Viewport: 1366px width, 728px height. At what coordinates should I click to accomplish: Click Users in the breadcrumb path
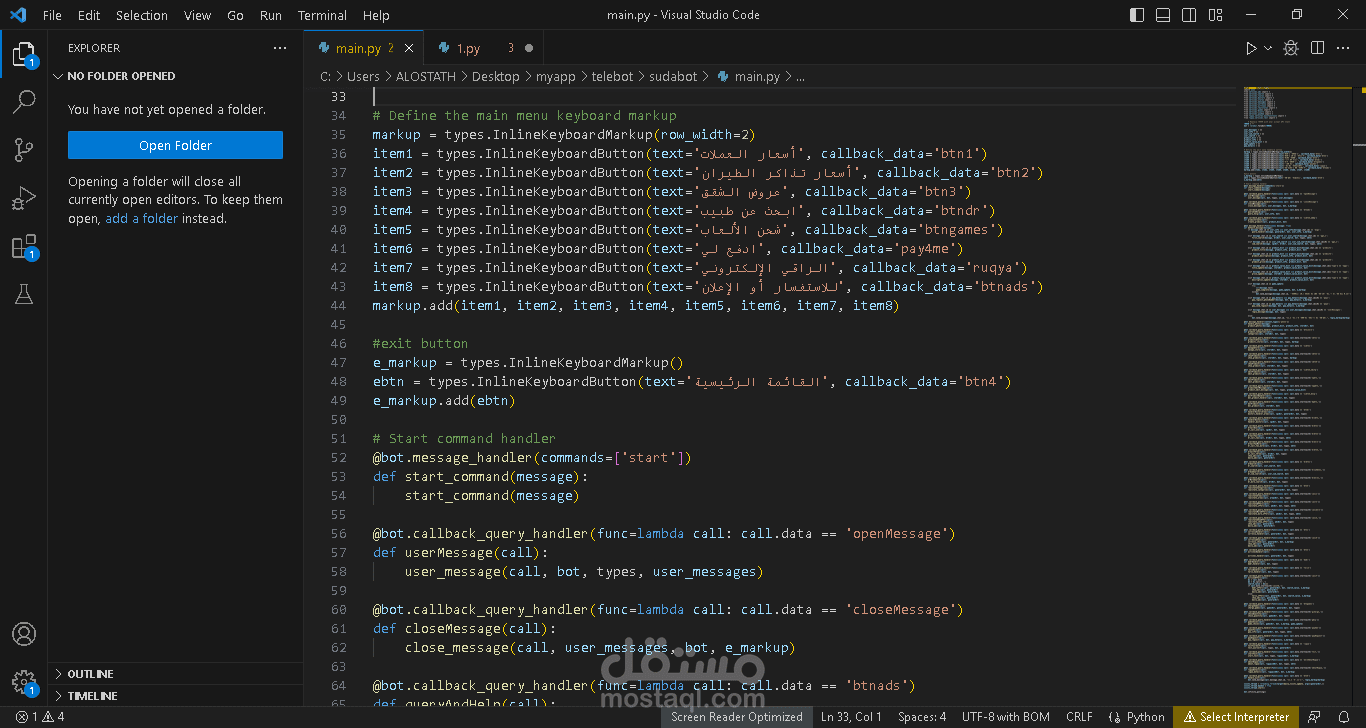tap(363, 76)
